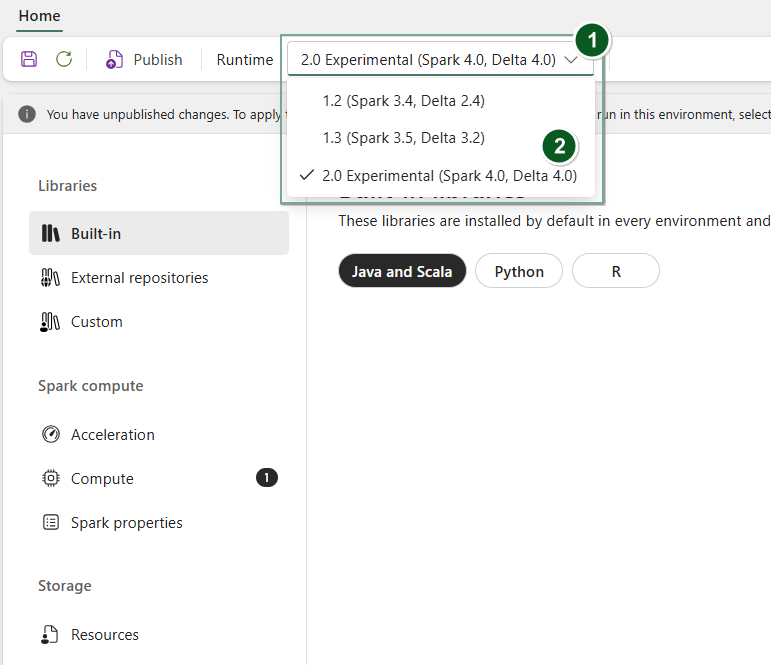Click the info icon in notification bar
Viewport: 781px width, 665px height.
(27, 114)
